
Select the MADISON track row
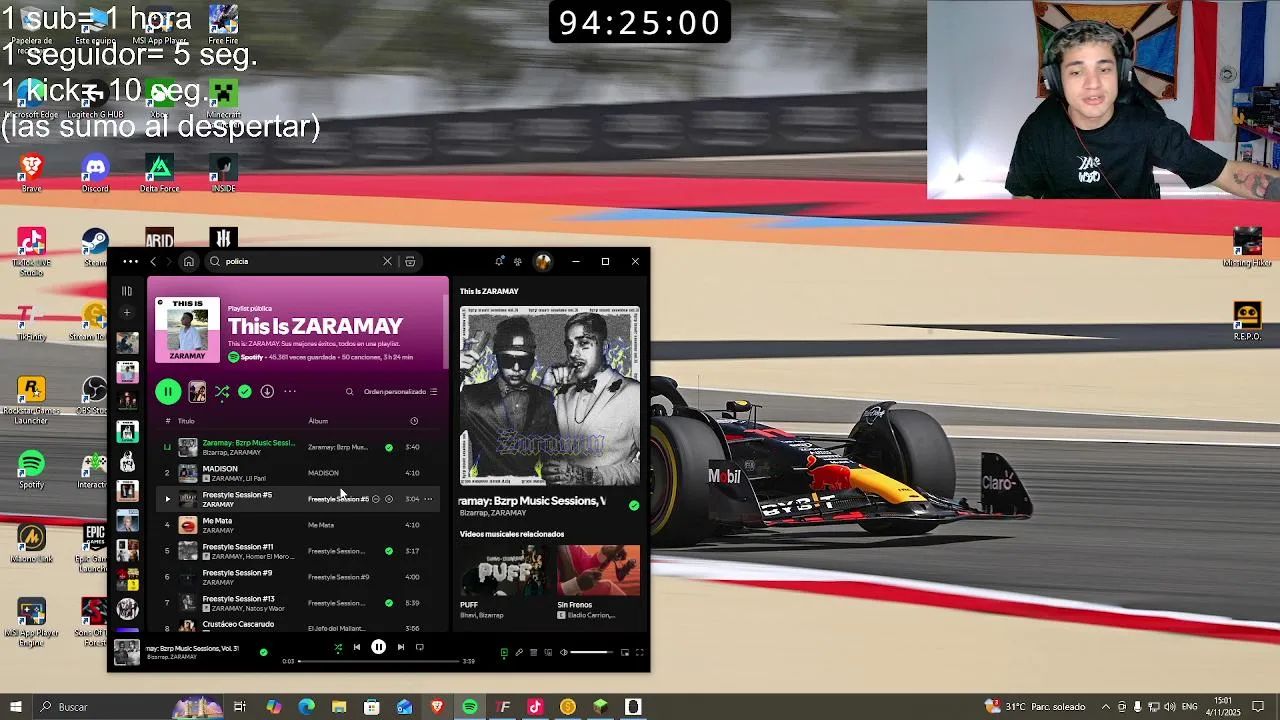(300, 473)
